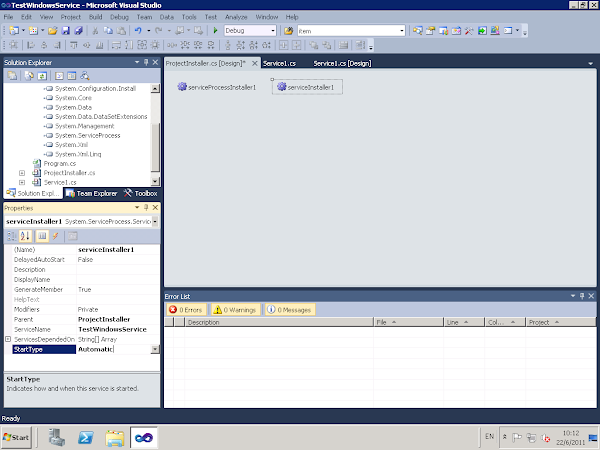Refresh the Solution Explorer tree

point(42,76)
